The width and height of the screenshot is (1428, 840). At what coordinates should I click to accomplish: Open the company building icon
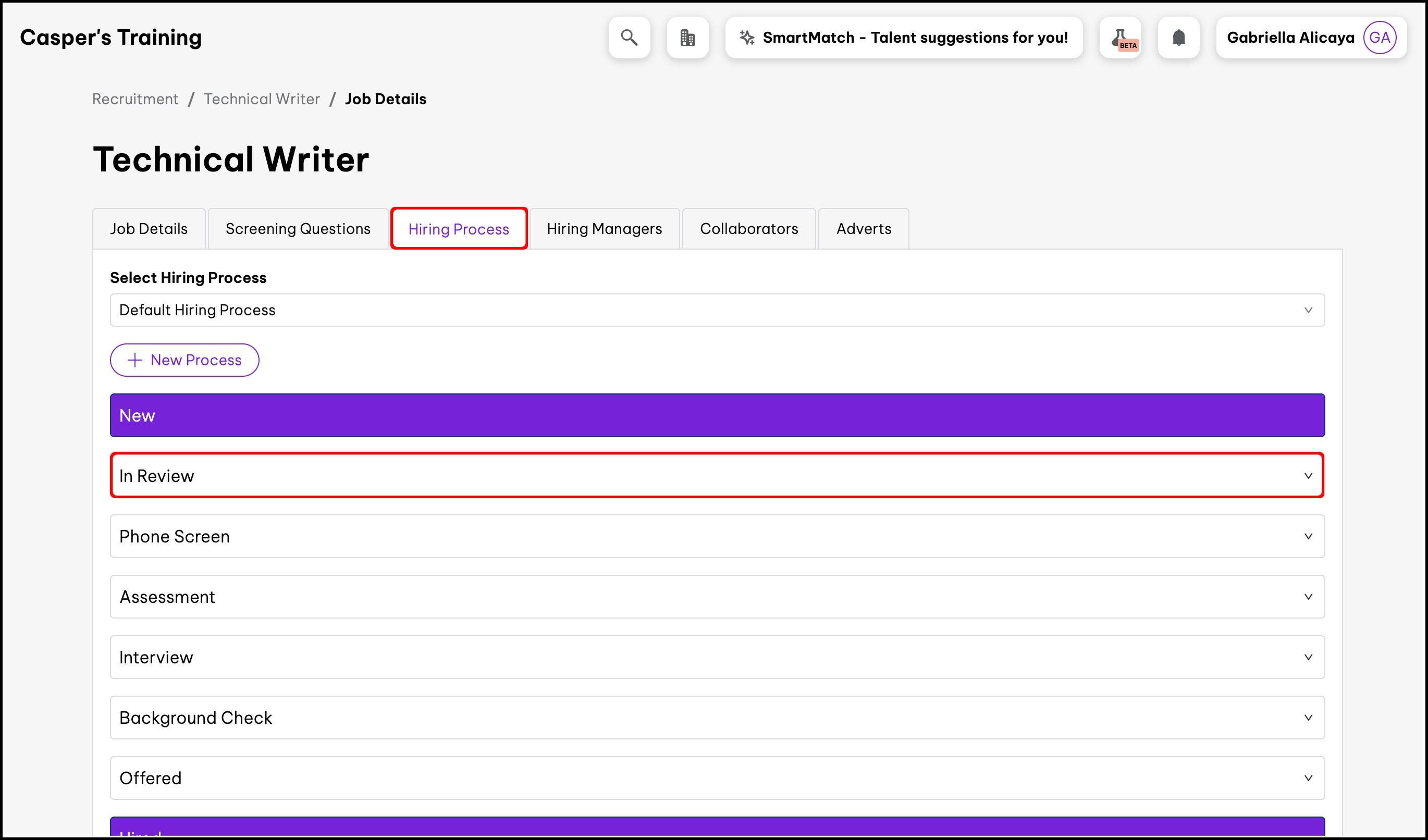tap(687, 38)
